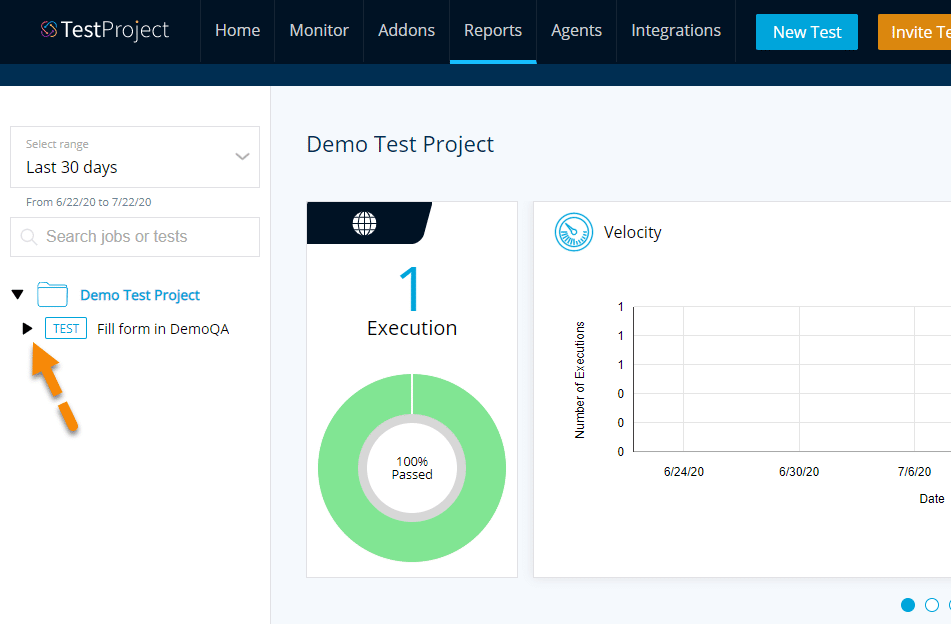Open the Integrations tab
The height and width of the screenshot is (624, 951).
(x=676, y=30)
